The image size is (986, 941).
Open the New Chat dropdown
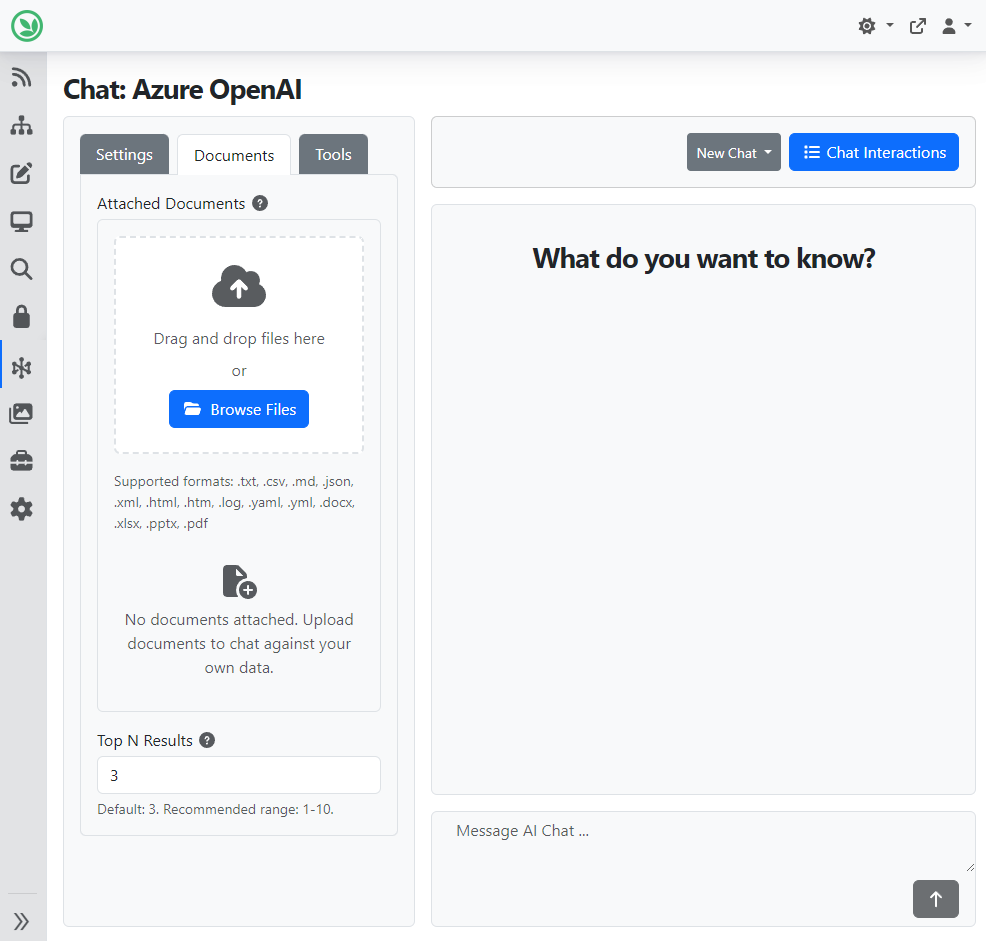(x=733, y=152)
